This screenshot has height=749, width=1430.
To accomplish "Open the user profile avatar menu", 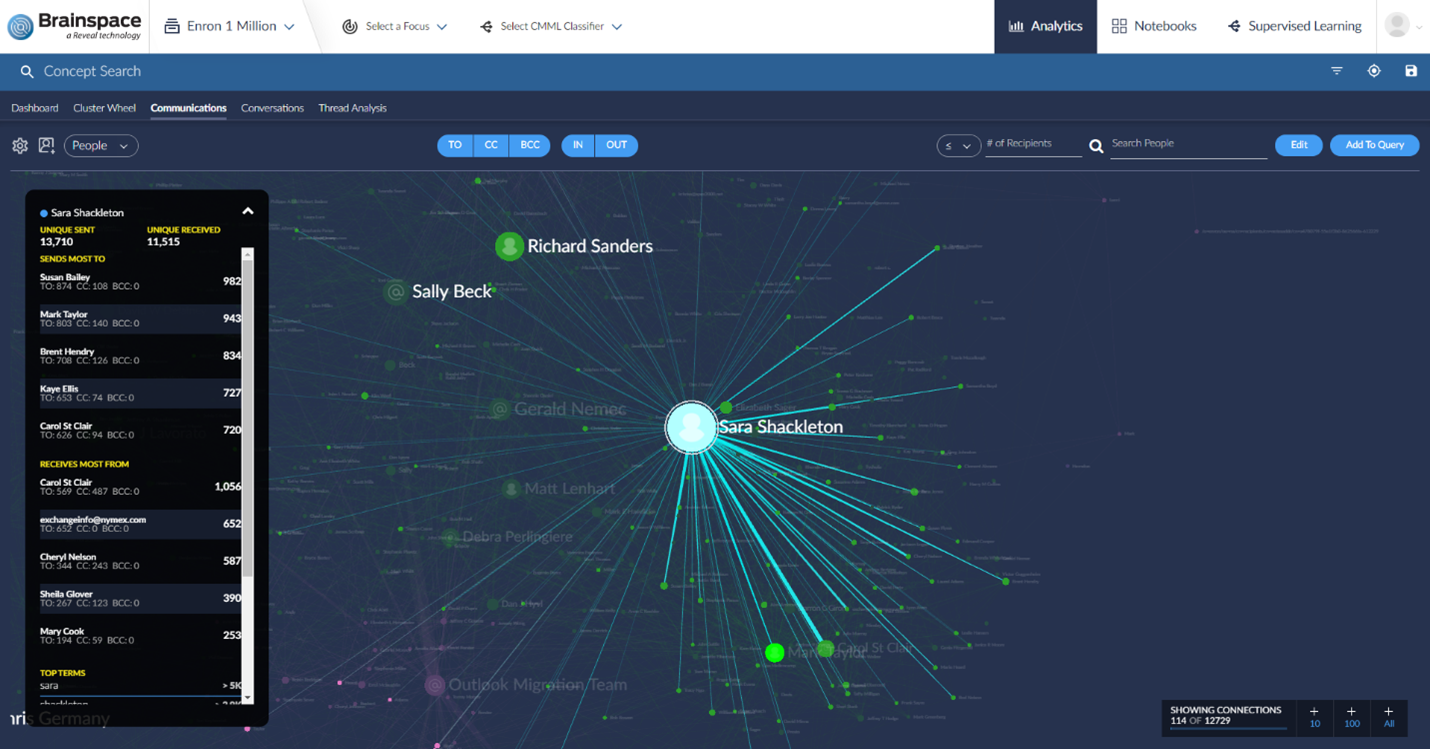I will (x=1398, y=25).
